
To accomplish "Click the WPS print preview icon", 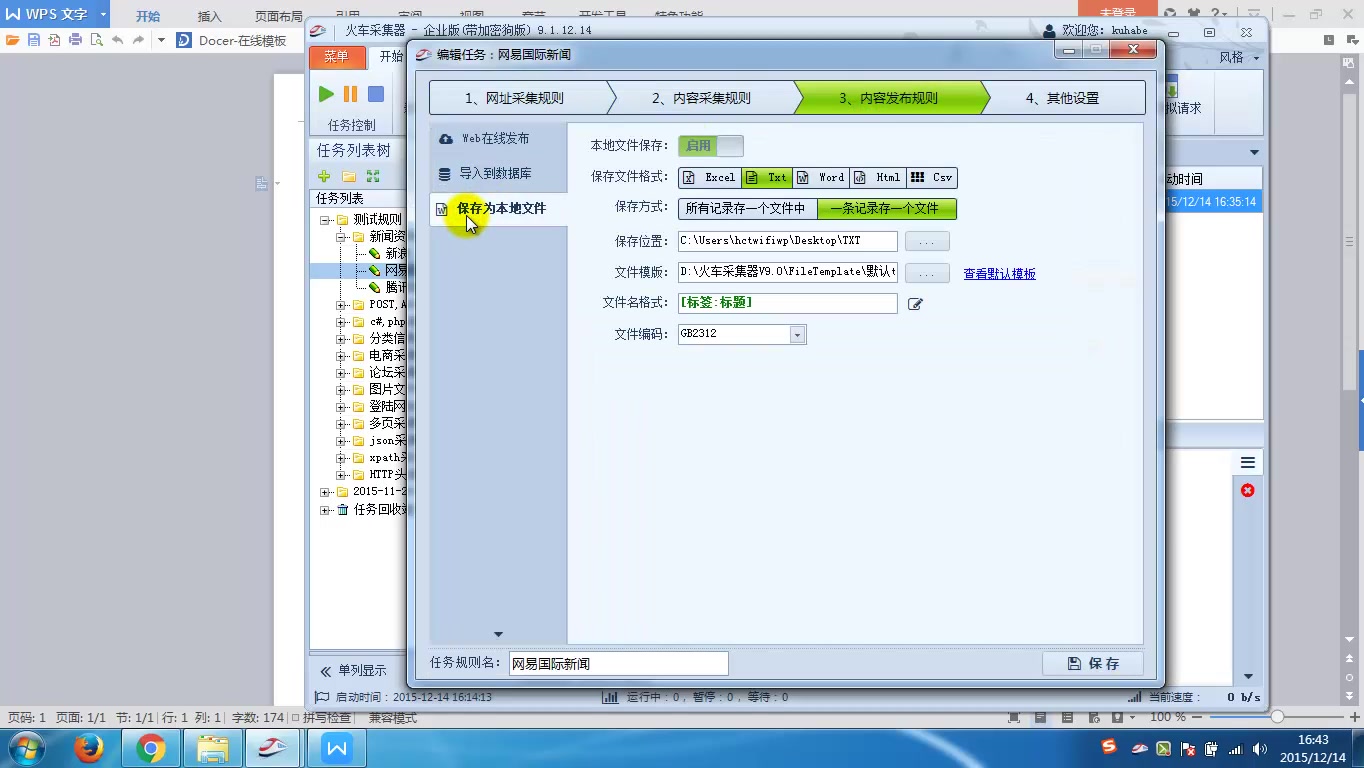I will (96, 41).
